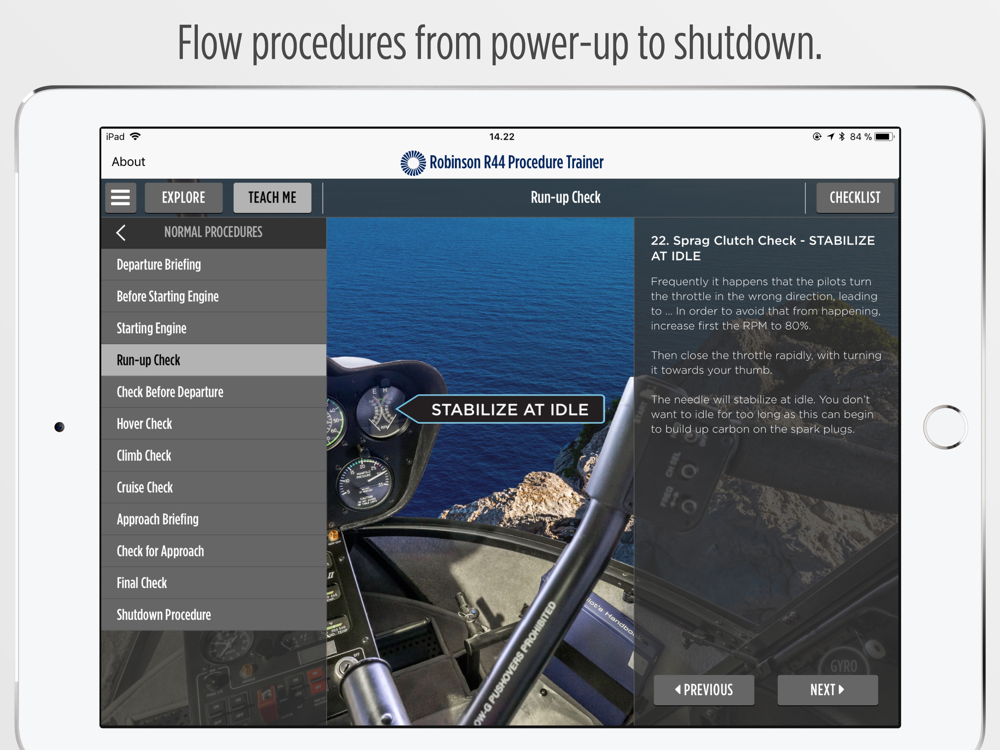Click the Run-up Check header title
This screenshot has height=750, width=1000.
[566, 198]
